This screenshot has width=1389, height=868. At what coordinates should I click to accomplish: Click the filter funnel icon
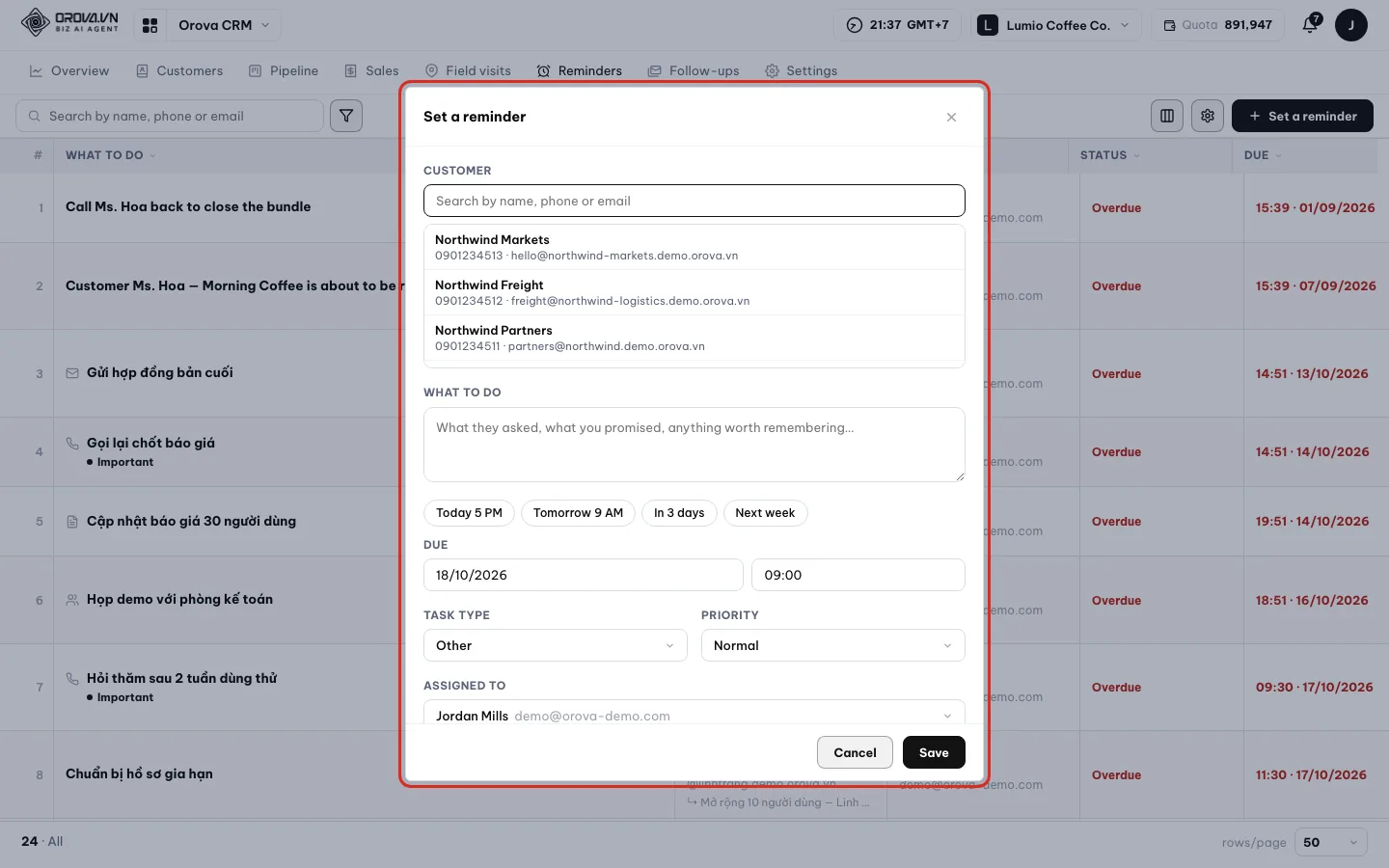346,116
